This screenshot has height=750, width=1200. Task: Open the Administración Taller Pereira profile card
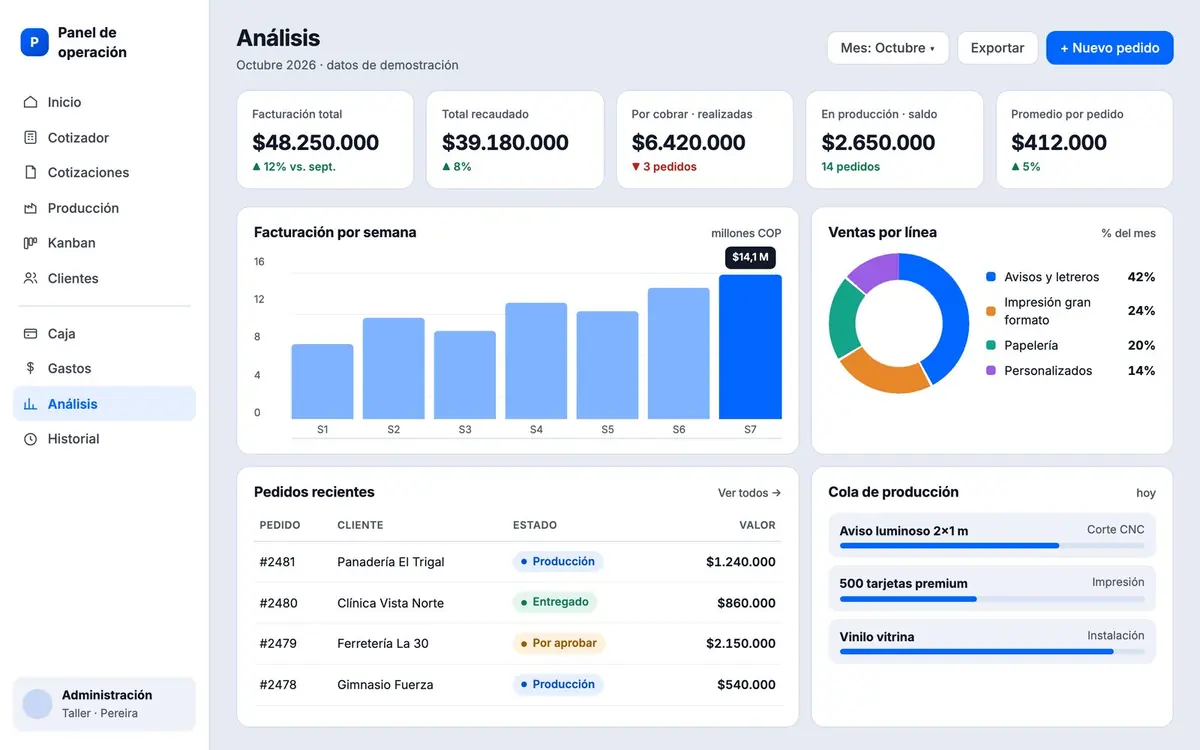point(104,704)
